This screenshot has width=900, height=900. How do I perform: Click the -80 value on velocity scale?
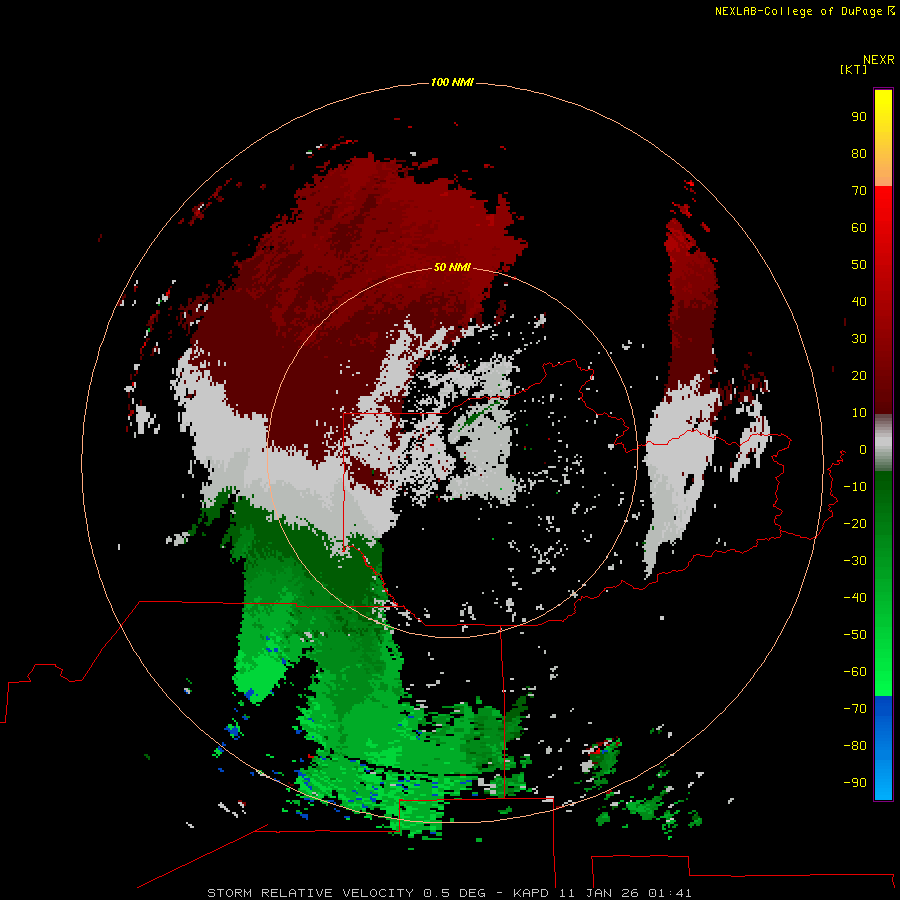(855, 746)
